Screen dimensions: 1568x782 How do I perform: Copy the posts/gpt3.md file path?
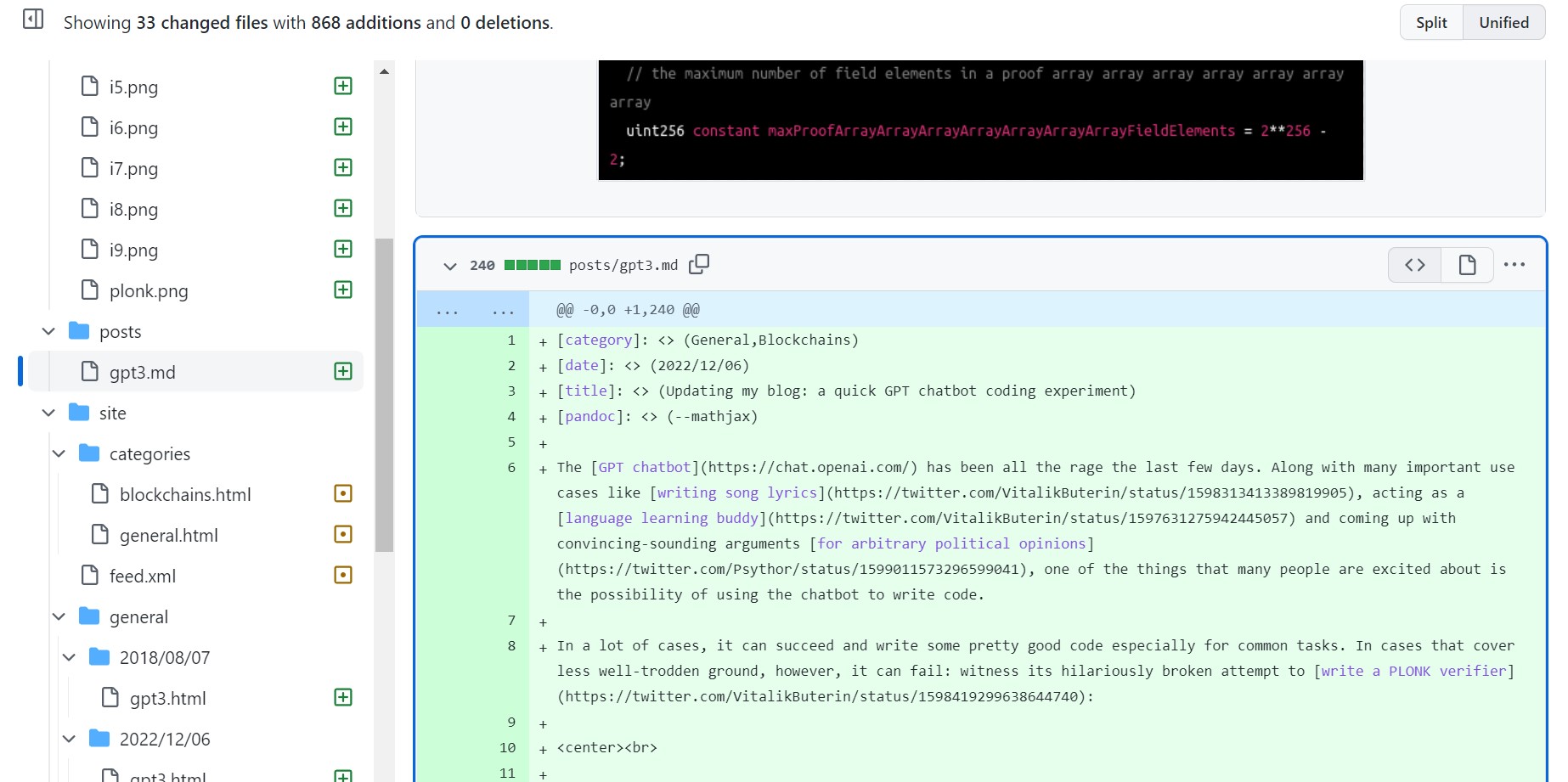pyautogui.click(x=699, y=264)
